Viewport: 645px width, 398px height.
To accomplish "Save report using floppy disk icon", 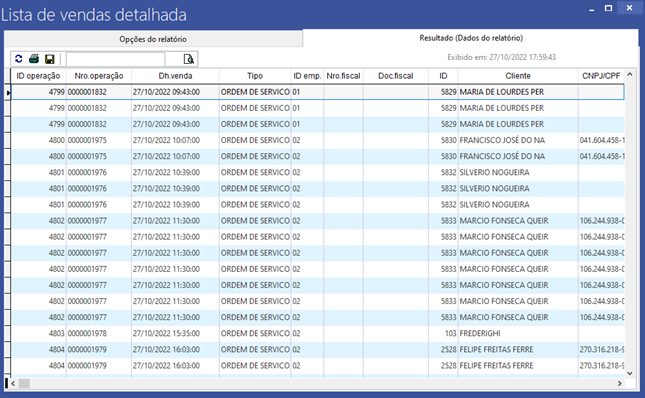I will pos(50,59).
